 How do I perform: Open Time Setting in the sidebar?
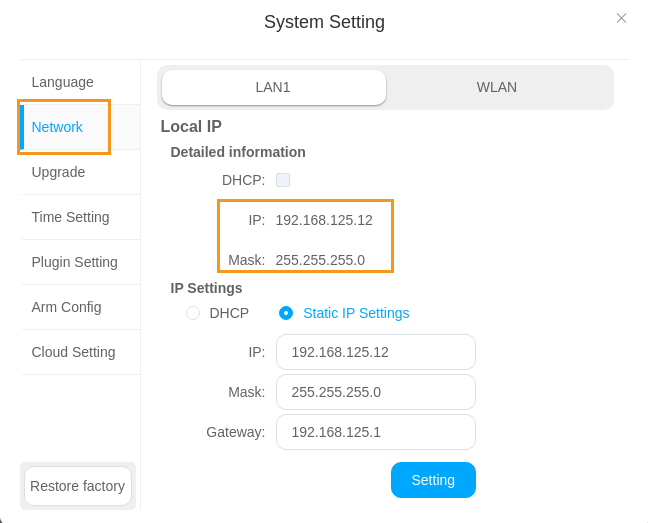pyautogui.click(x=70, y=217)
